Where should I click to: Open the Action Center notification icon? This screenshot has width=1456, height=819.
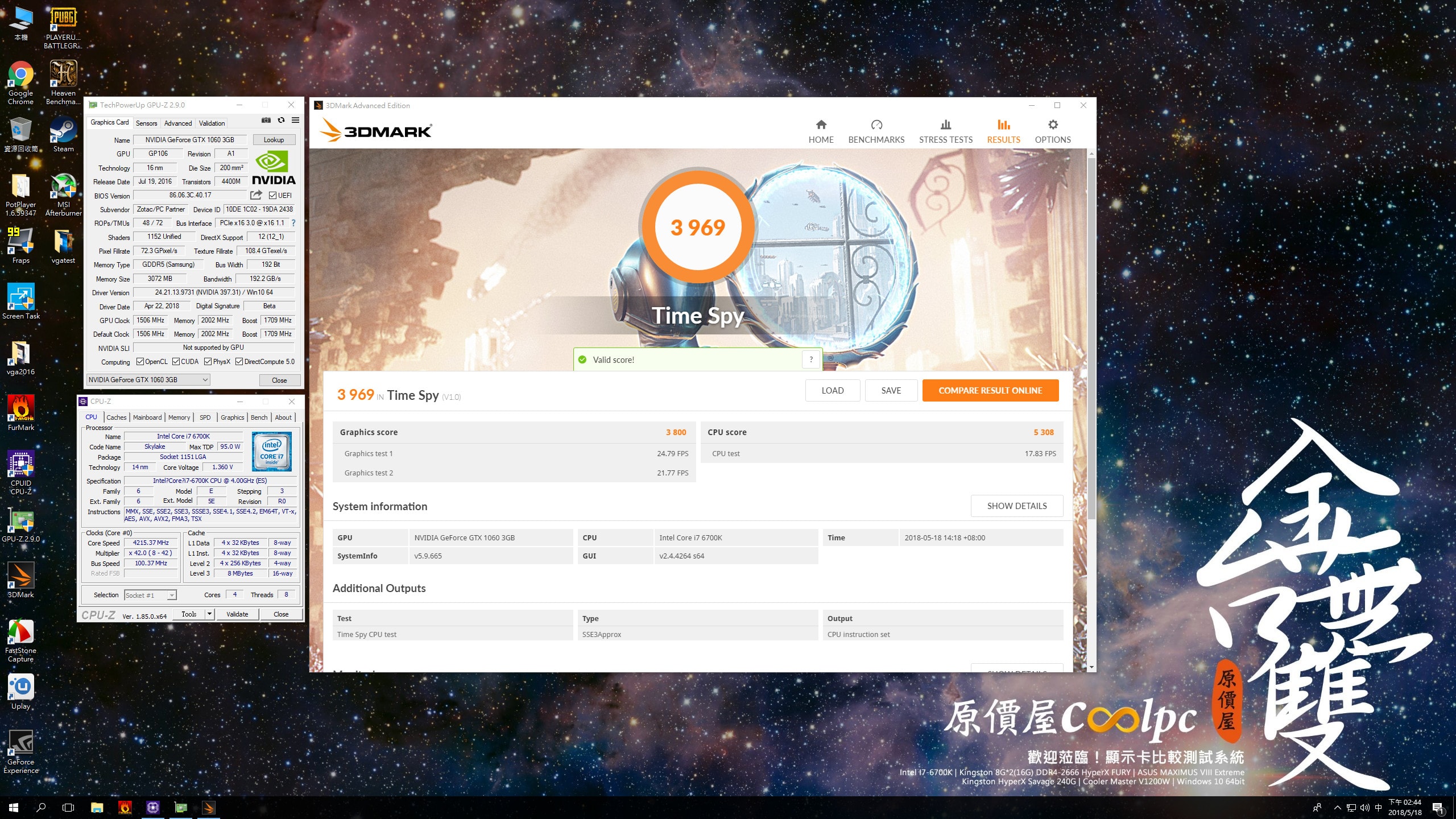pos(1438,808)
